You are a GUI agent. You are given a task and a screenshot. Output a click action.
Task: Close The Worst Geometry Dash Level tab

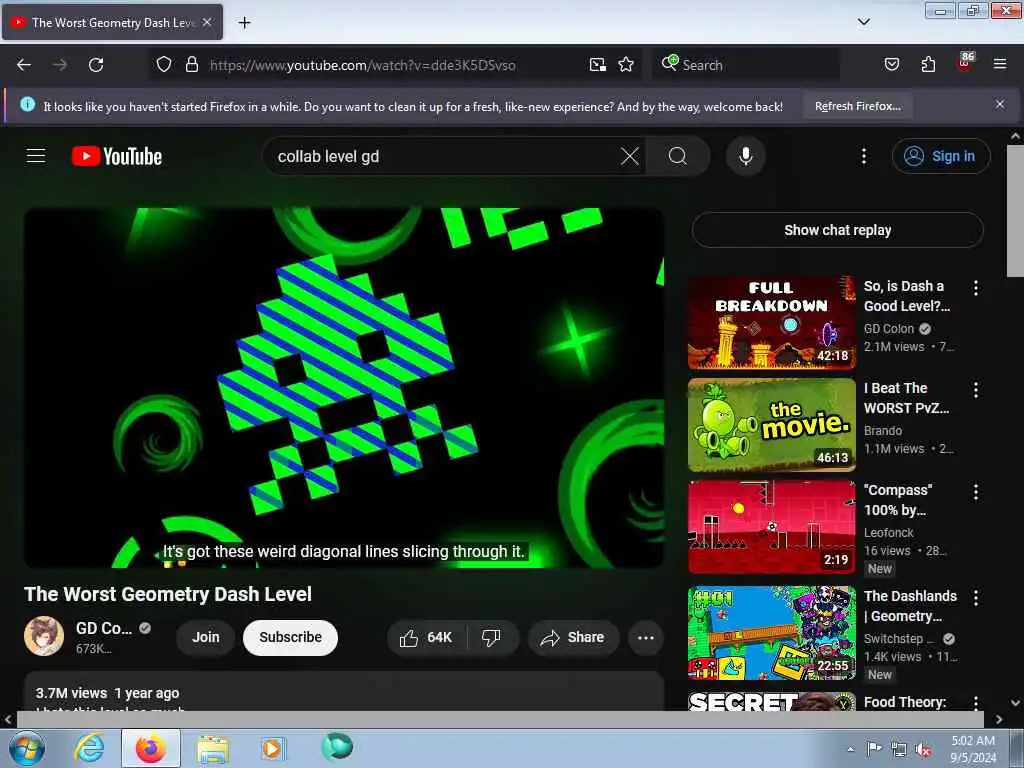206,22
